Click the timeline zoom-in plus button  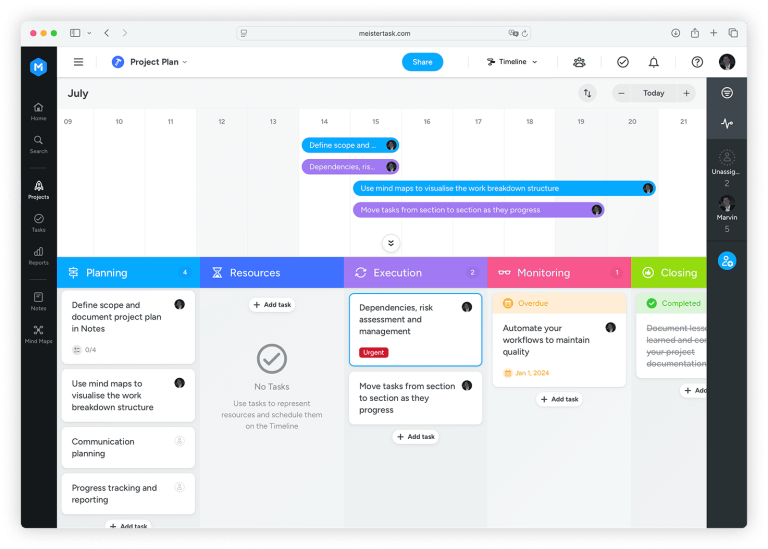[x=686, y=93]
